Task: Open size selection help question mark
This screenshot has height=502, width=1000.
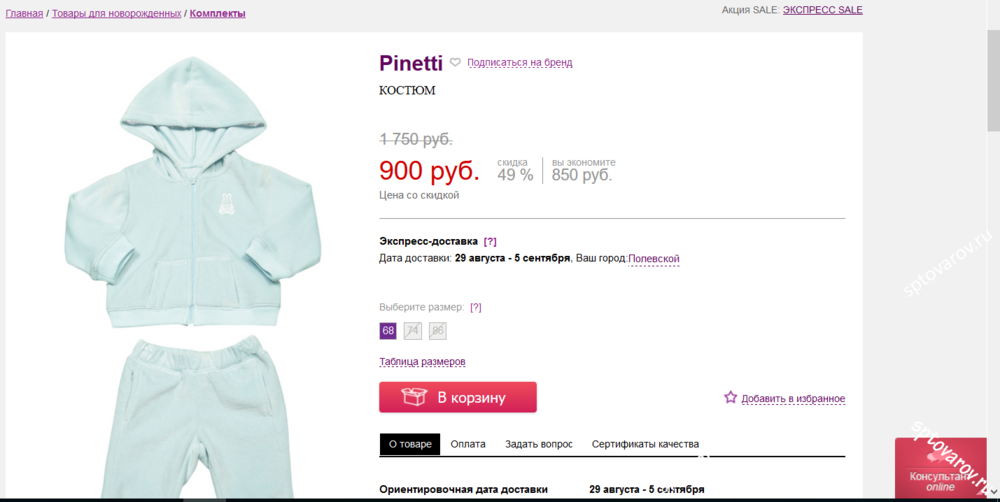Action: pyautogui.click(x=476, y=307)
